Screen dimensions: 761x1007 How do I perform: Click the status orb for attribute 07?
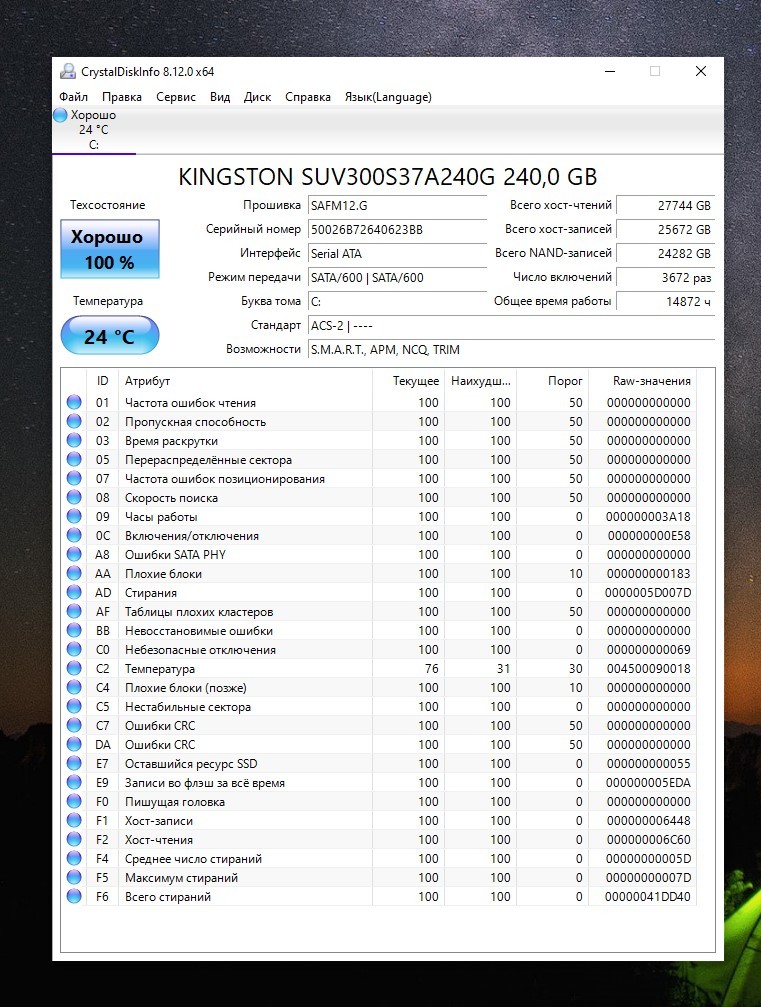(x=74, y=478)
